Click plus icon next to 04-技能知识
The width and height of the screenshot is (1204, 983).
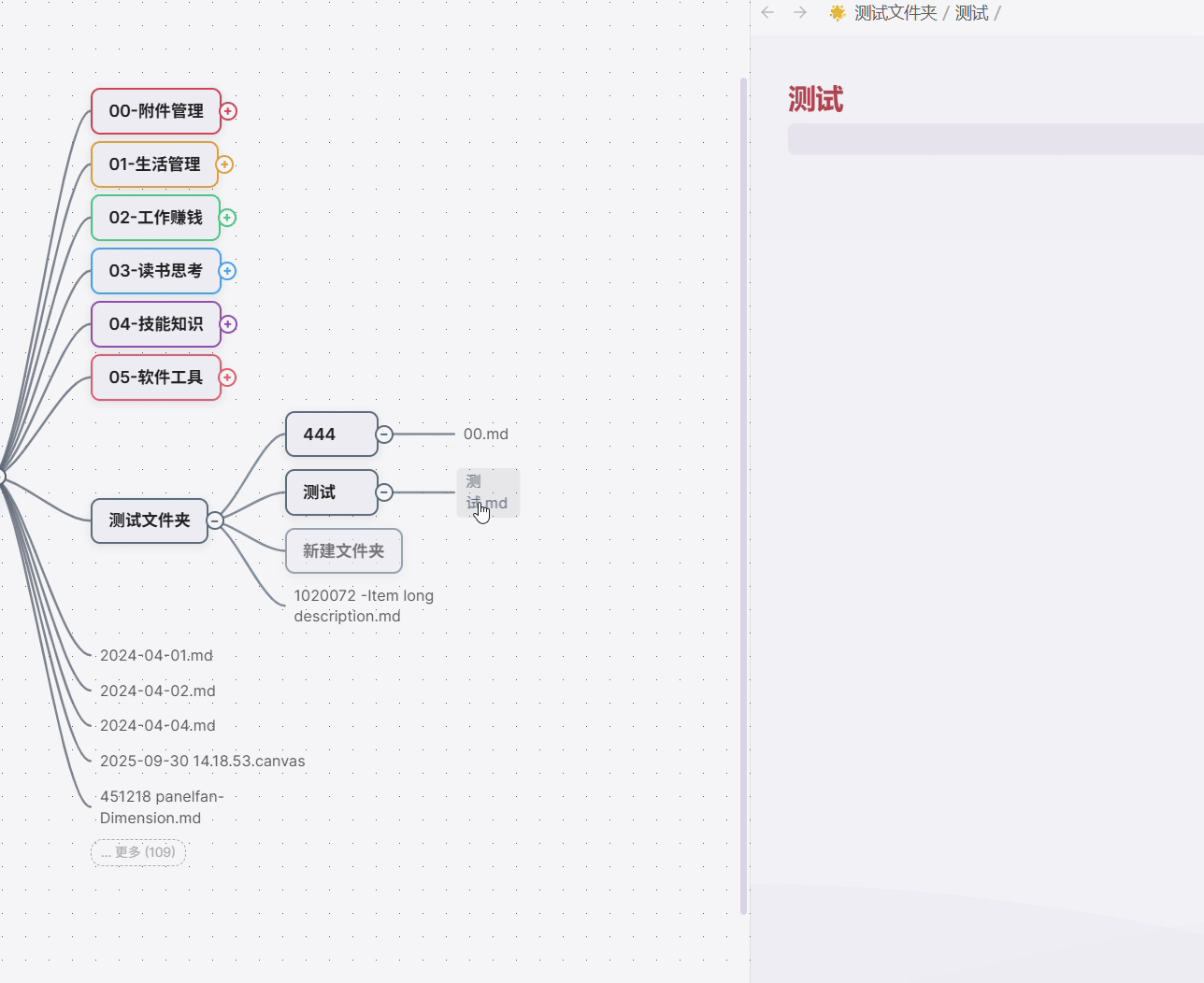pyautogui.click(x=228, y=324)
